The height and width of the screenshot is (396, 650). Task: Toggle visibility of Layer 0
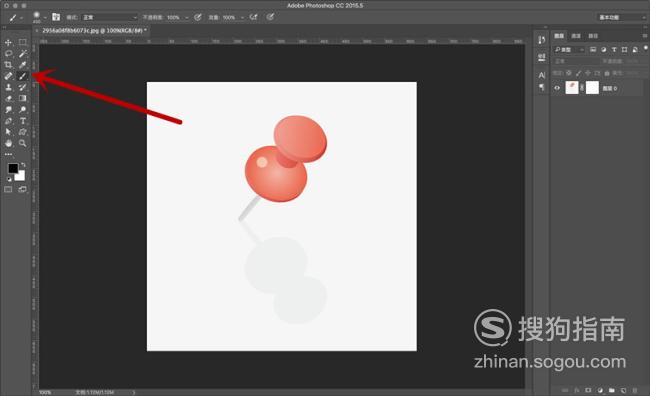pyautogui.click(x=557, y=88)
